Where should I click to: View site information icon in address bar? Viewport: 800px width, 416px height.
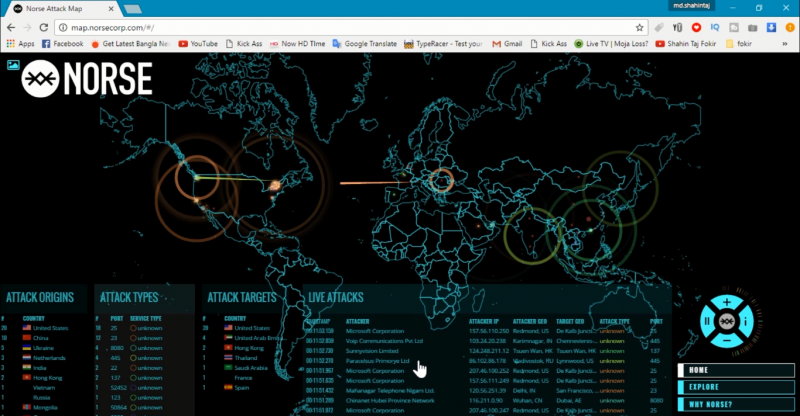point(63,28)
